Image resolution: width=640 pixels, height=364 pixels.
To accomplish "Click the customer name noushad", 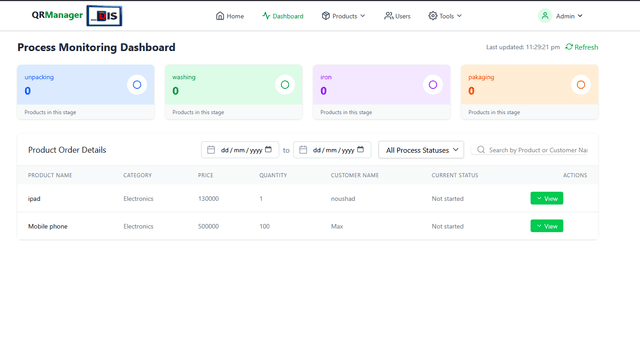I will click(x=343, y=199).
